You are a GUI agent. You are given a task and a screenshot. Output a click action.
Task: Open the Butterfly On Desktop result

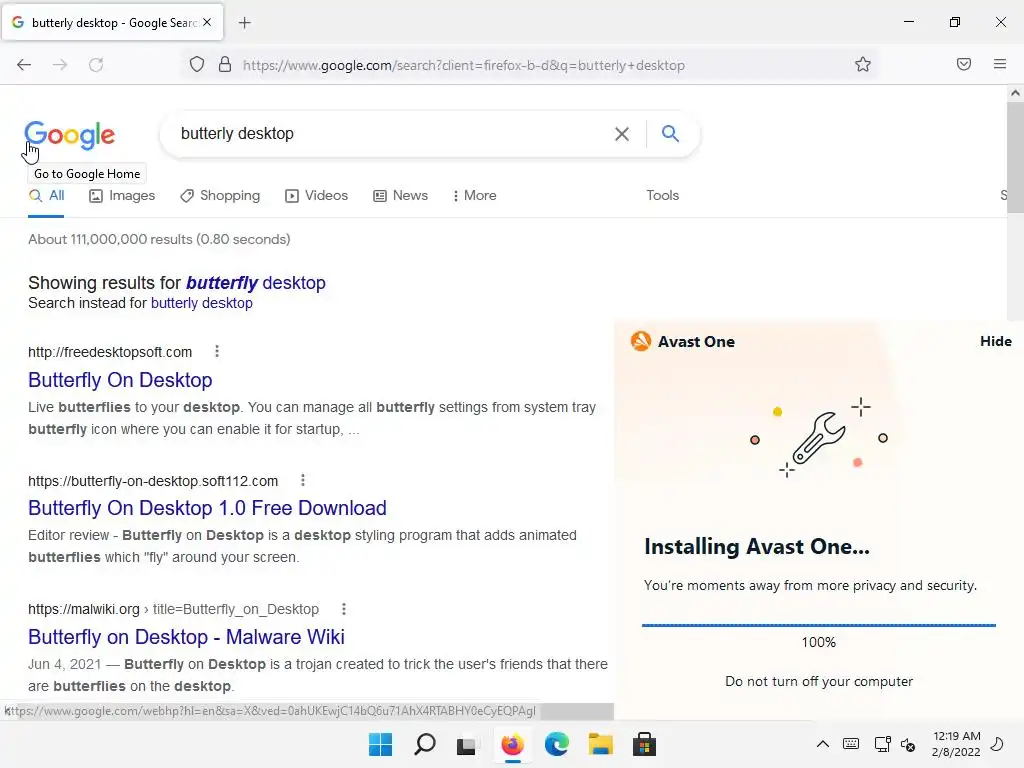click(x=120, y=380)
